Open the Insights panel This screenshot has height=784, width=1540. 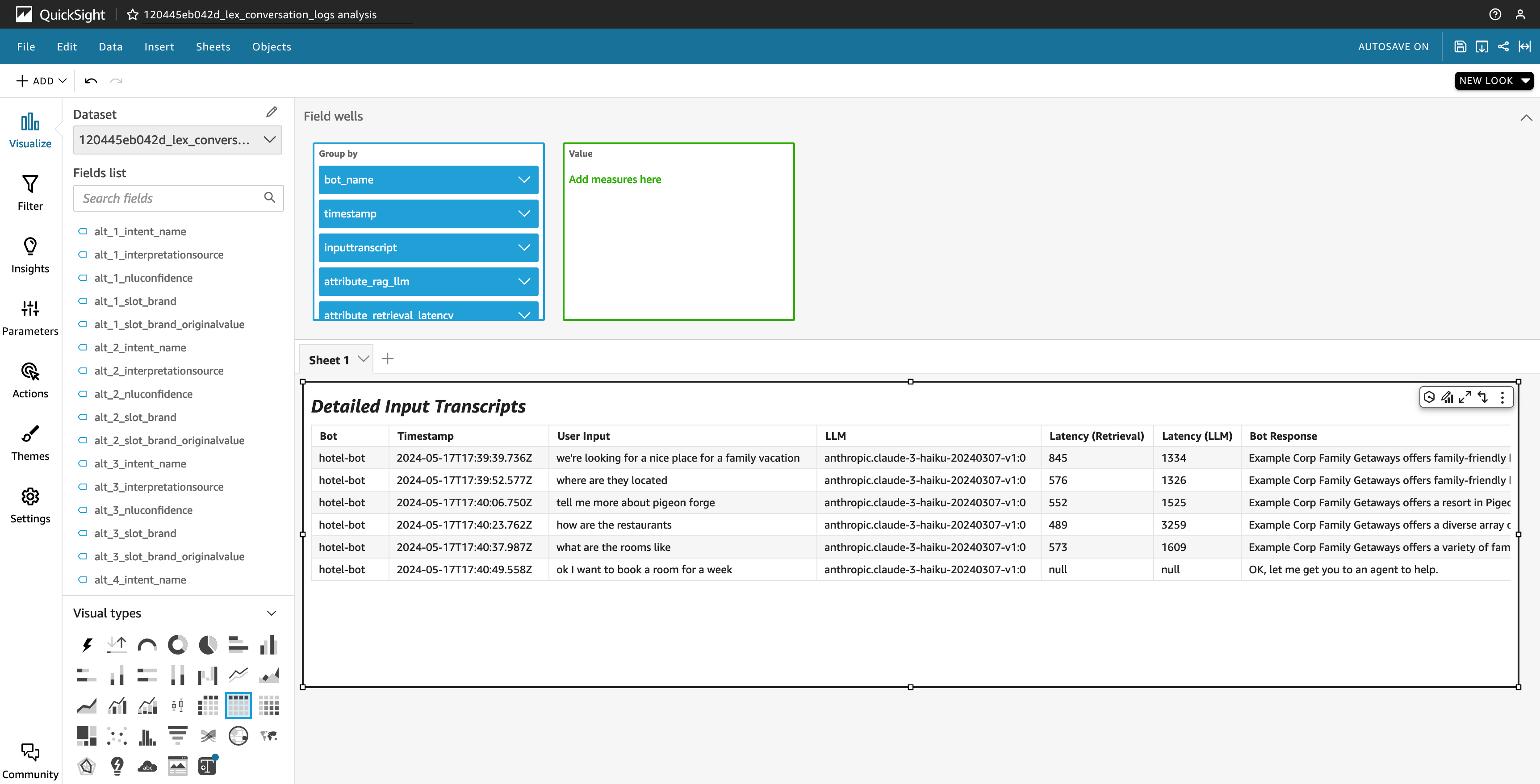click(x=30, y=254)
